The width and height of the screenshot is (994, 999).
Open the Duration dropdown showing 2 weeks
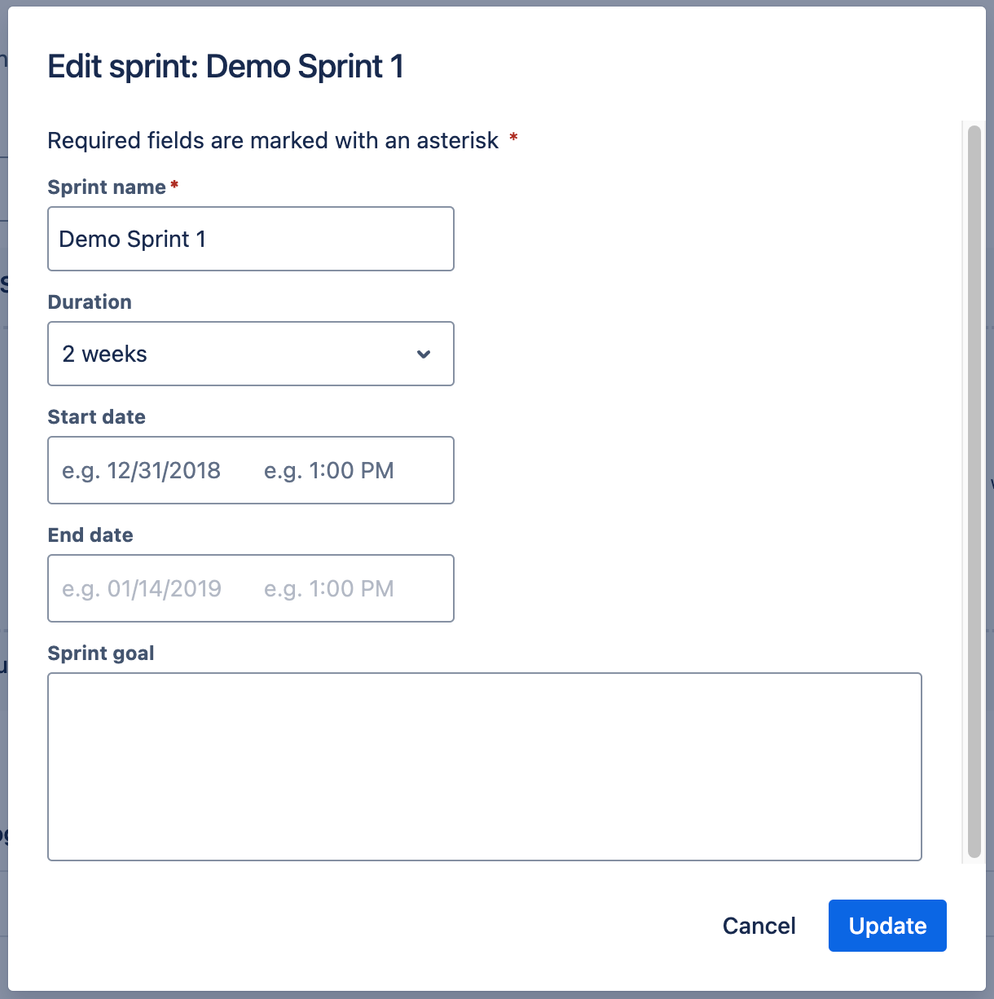coord(250,354)
